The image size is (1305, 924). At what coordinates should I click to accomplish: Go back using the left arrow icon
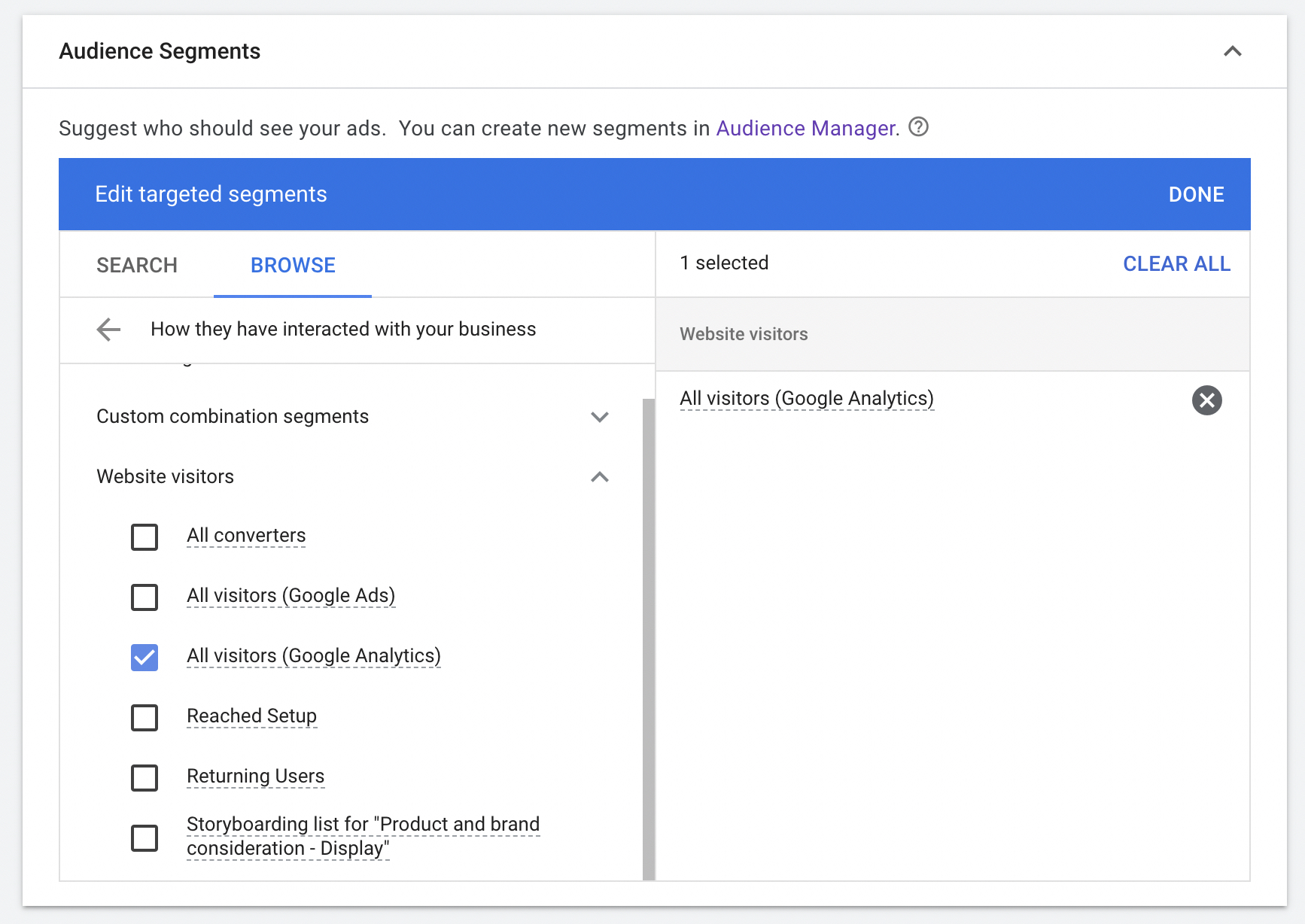(x=108, y=329)
